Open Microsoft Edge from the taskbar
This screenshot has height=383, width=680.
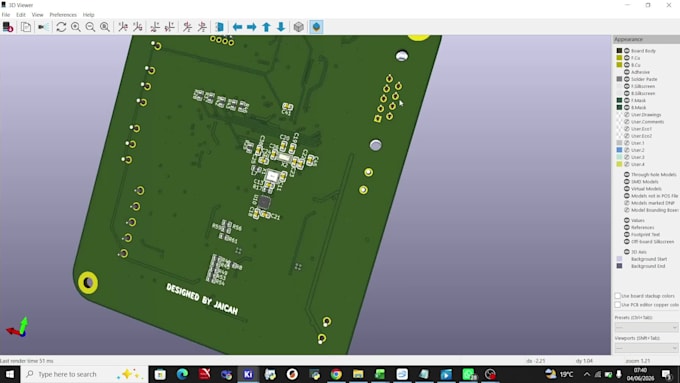[182, 374]
